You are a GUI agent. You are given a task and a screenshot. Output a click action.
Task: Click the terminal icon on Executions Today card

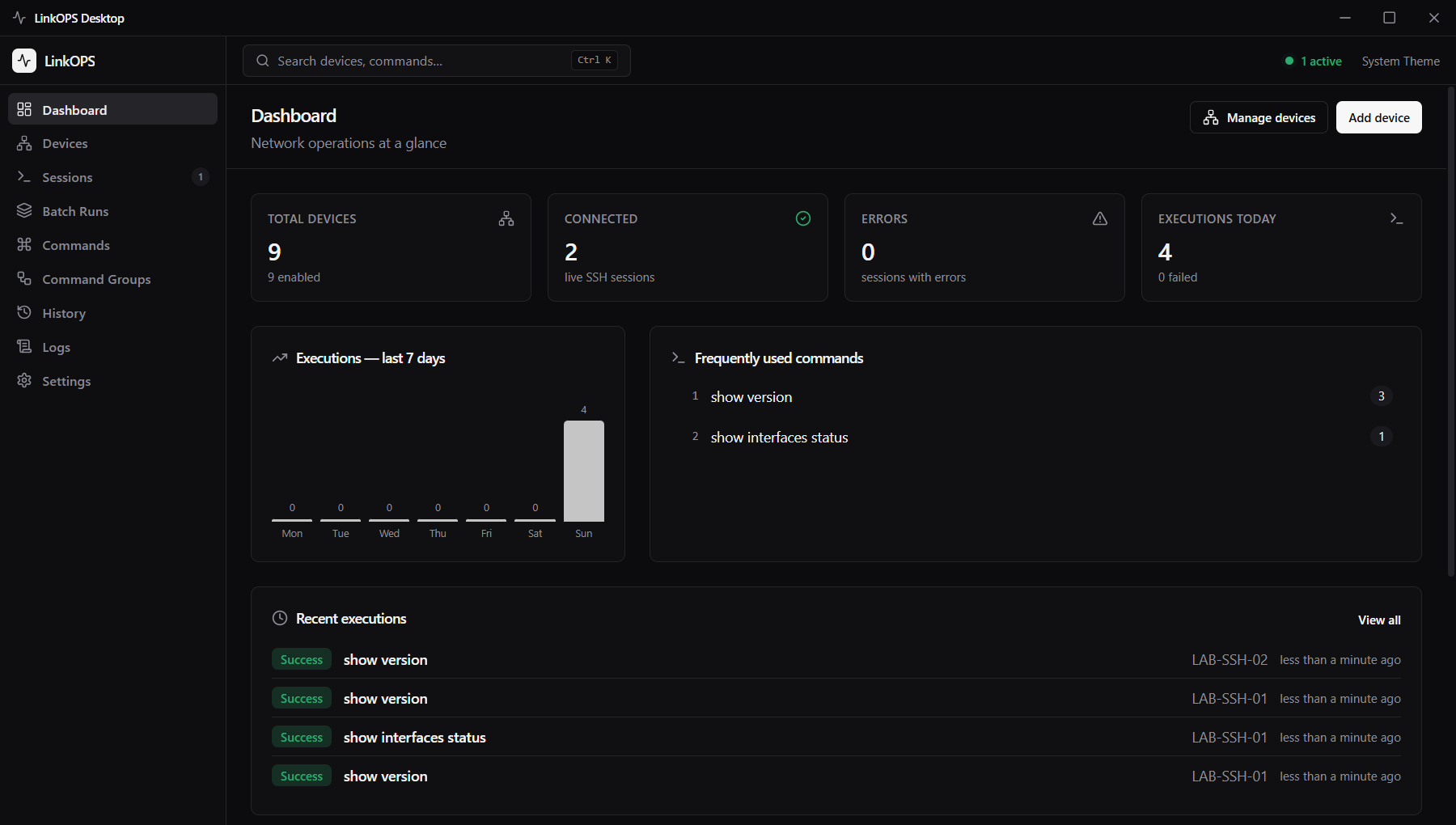coord(1396,218)
